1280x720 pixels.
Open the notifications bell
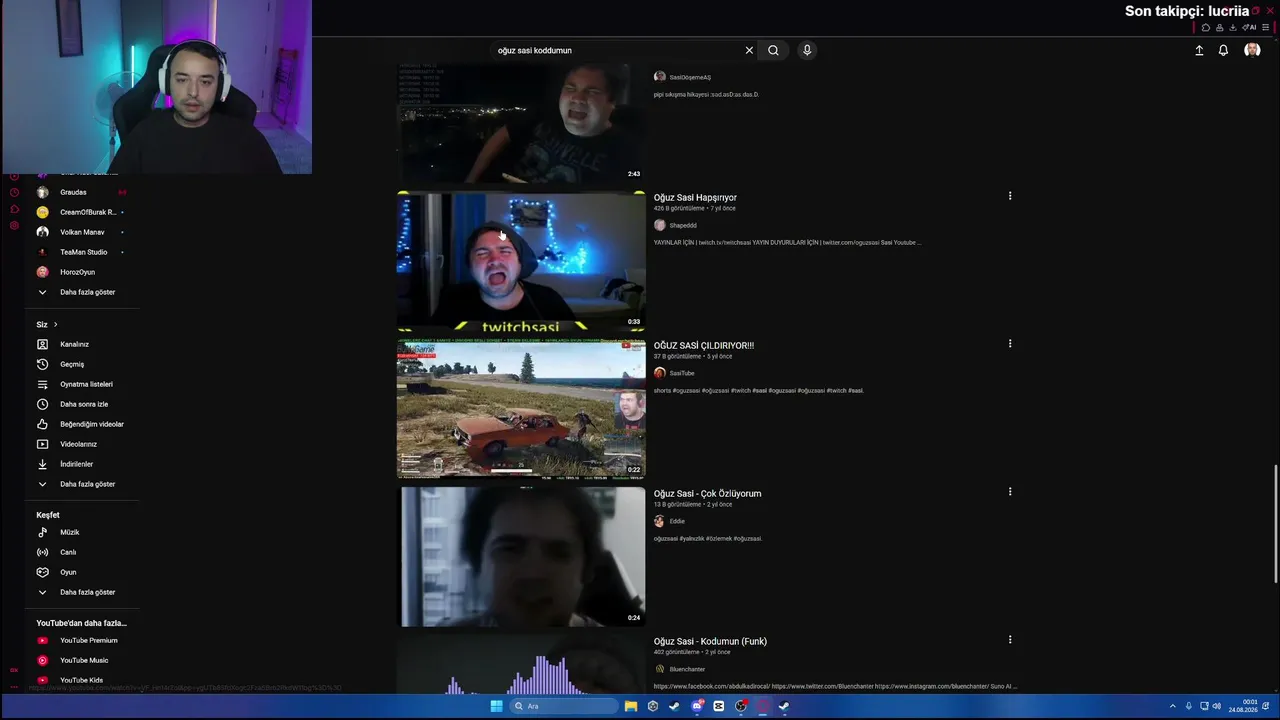pyautogui.click(x=1223, y=50)
